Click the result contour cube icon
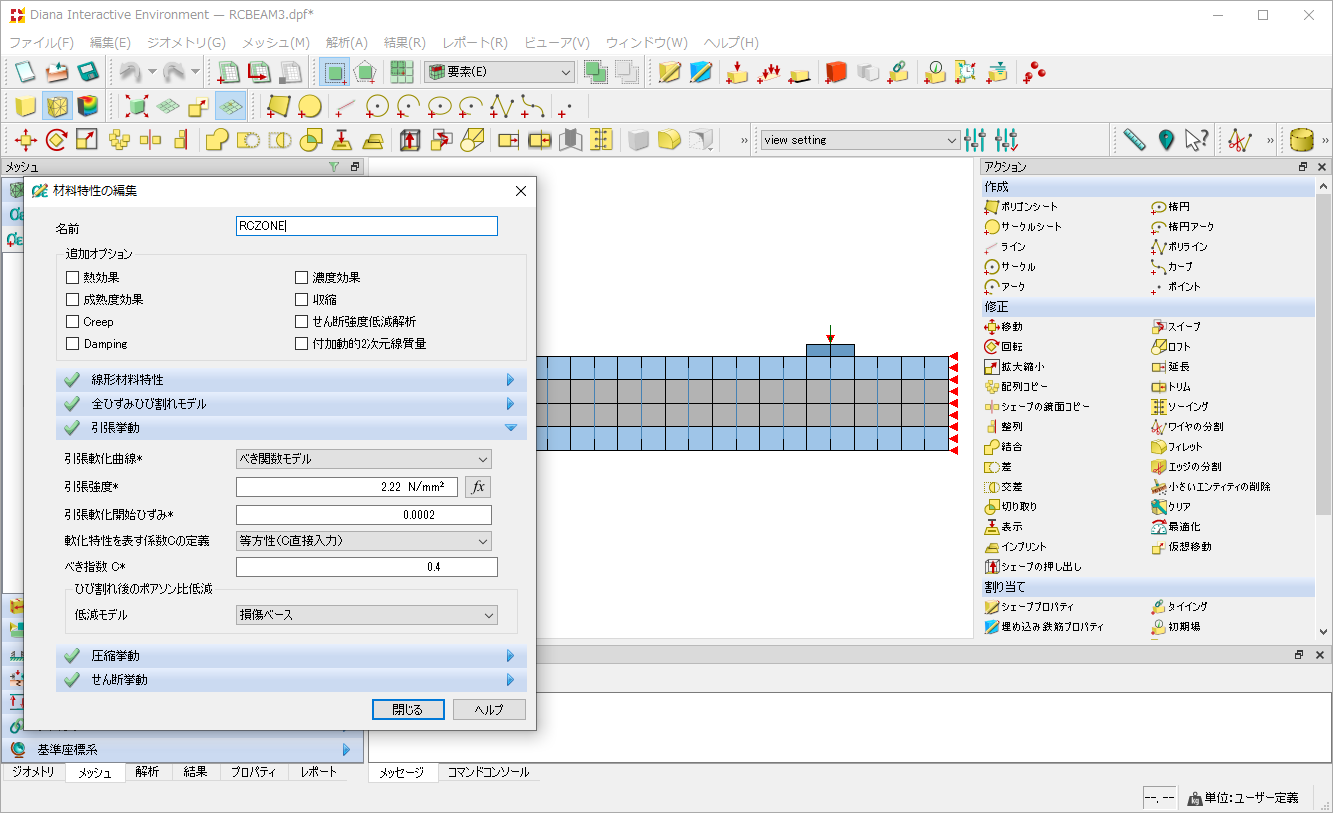The width and height of the screenshot is (1333, 813). tap(88, 106)
